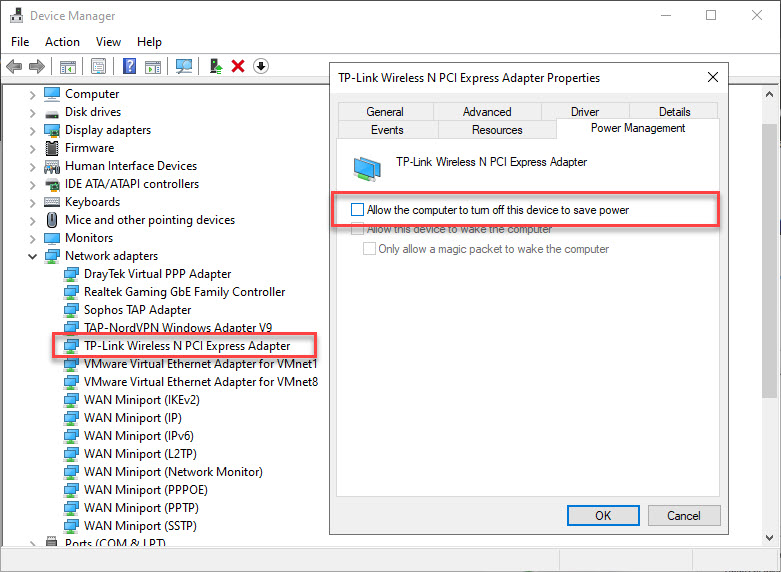Click the Monitors category icon
Screen dimensions: 781x572
(52, 238)
